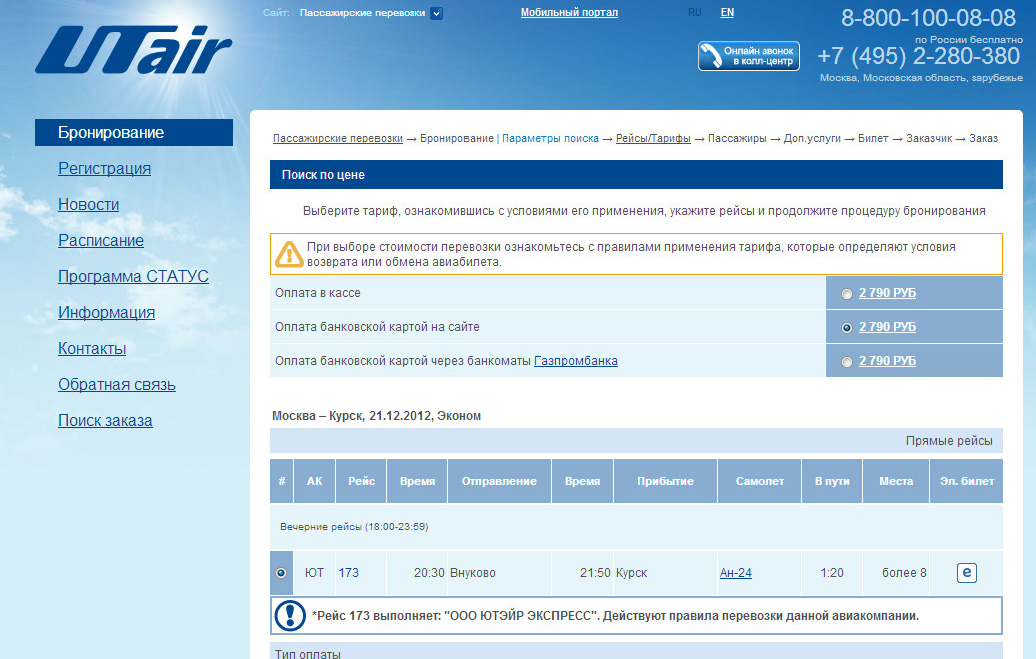Switch language to RU
Image resolution: width=1036 pixels, height=659 pixels.
pos(694,13)
